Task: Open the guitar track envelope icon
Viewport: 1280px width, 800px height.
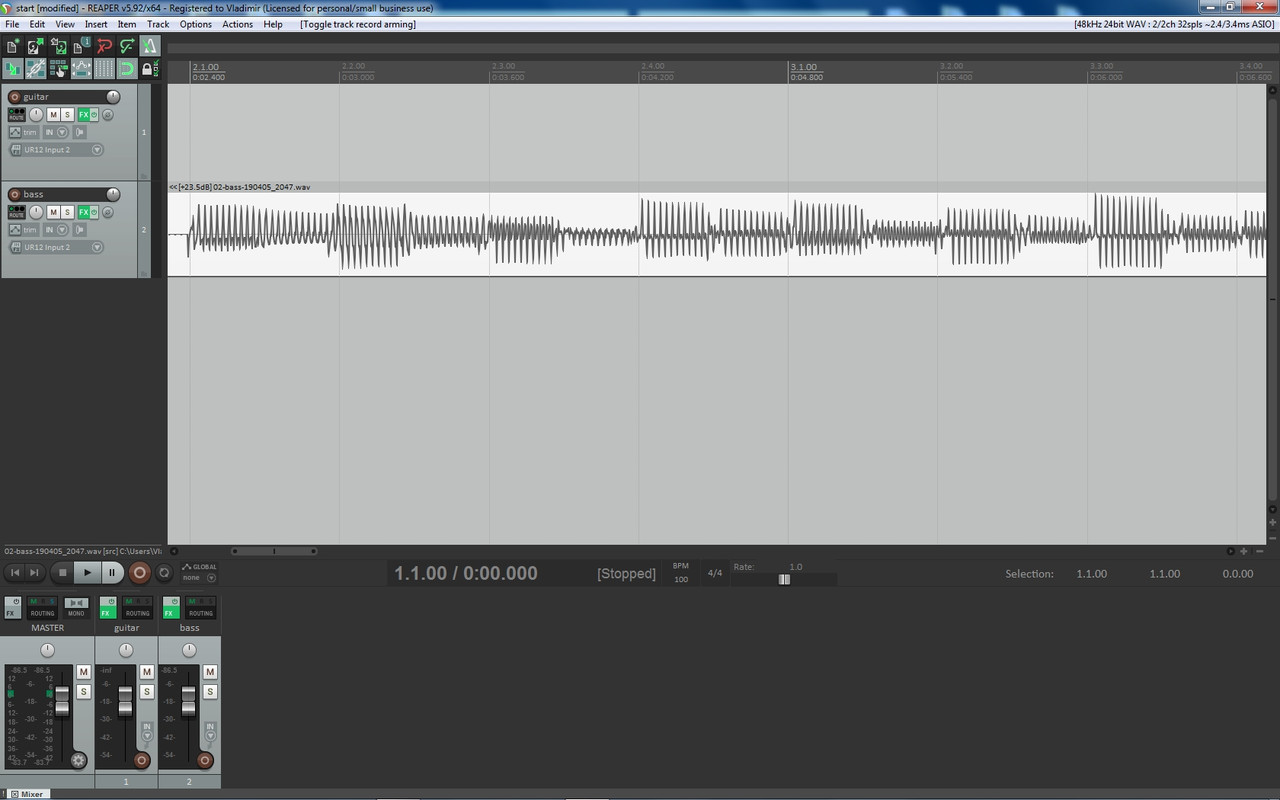Action: coord(15,132)
